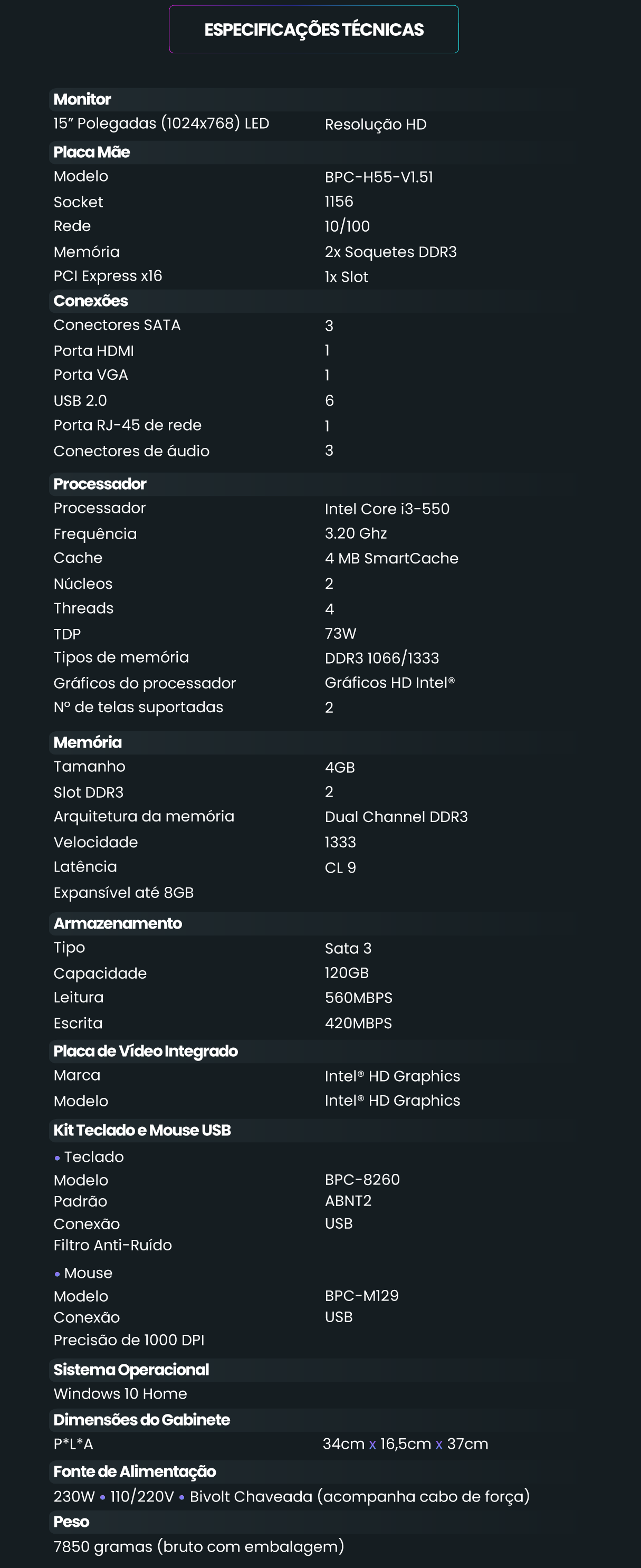Select the Sistema Operacional heading
The image size is (641, 1568).
[131, 1370]
